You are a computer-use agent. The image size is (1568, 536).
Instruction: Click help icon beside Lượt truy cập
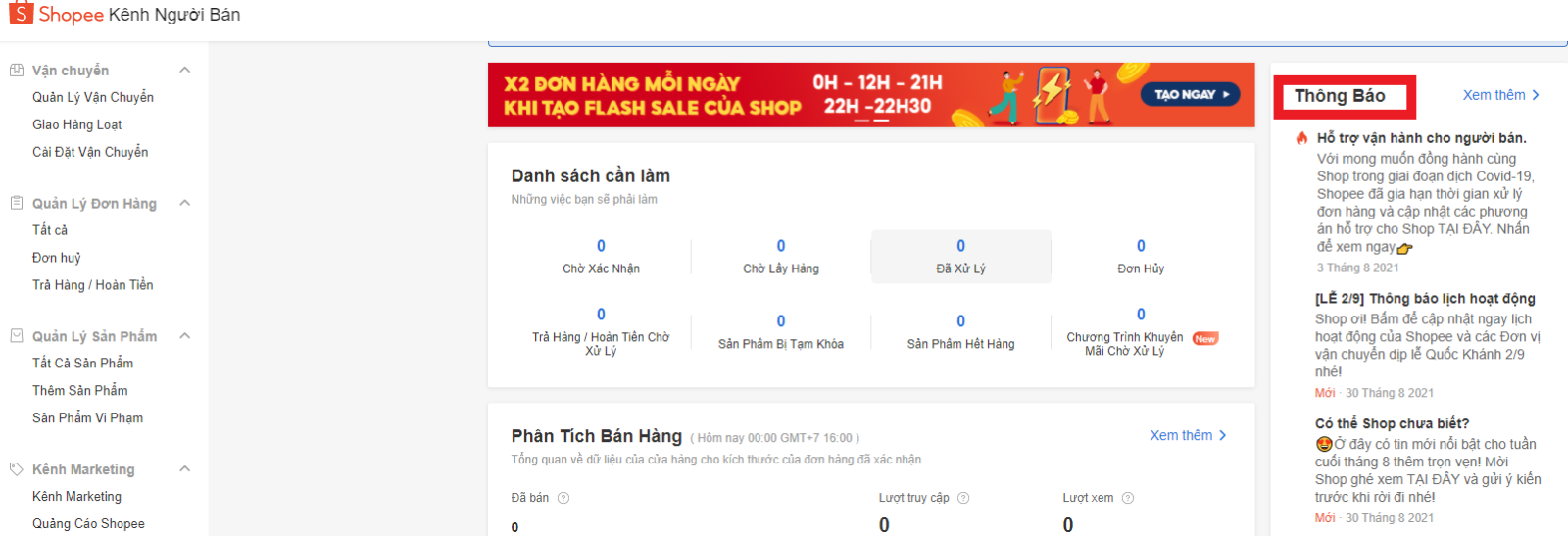pos(963,498)
